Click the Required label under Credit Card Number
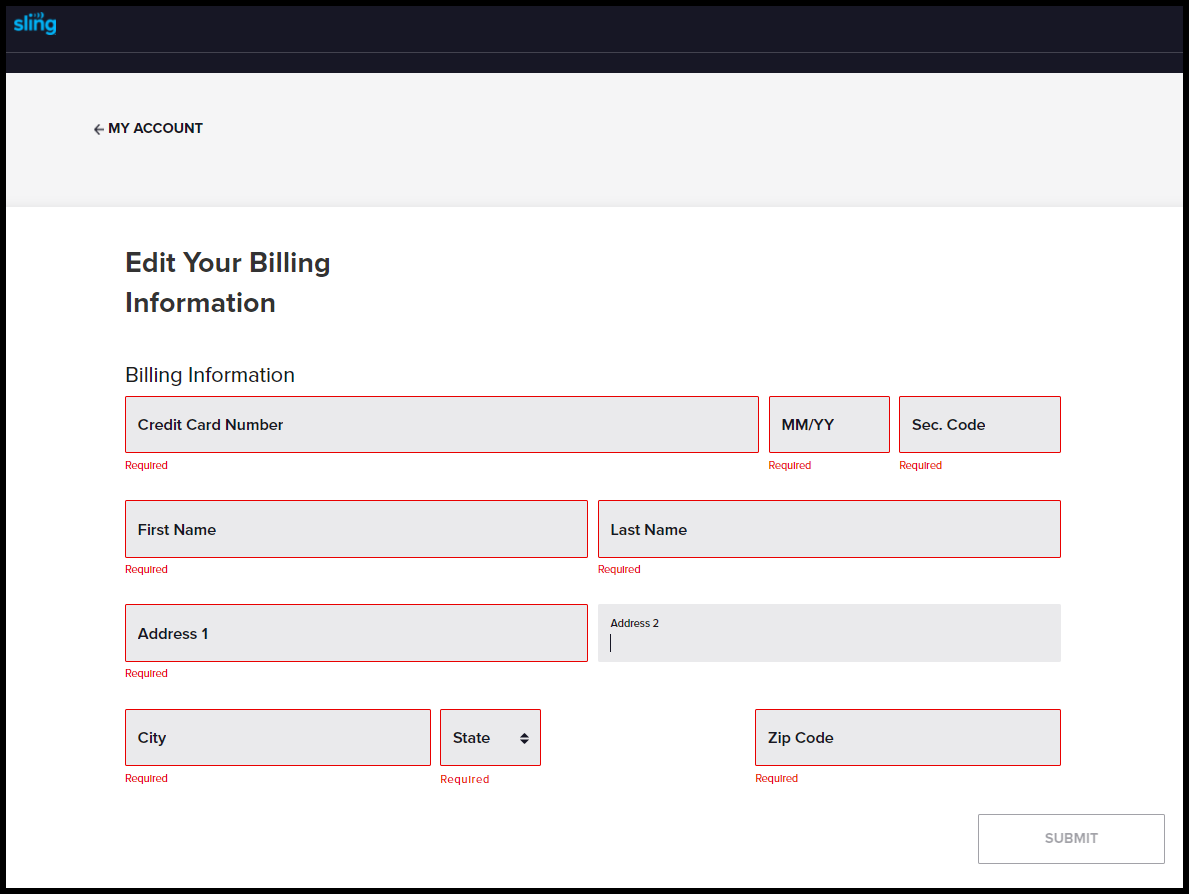Viewport: 1189px width, 894px height. 146,465
